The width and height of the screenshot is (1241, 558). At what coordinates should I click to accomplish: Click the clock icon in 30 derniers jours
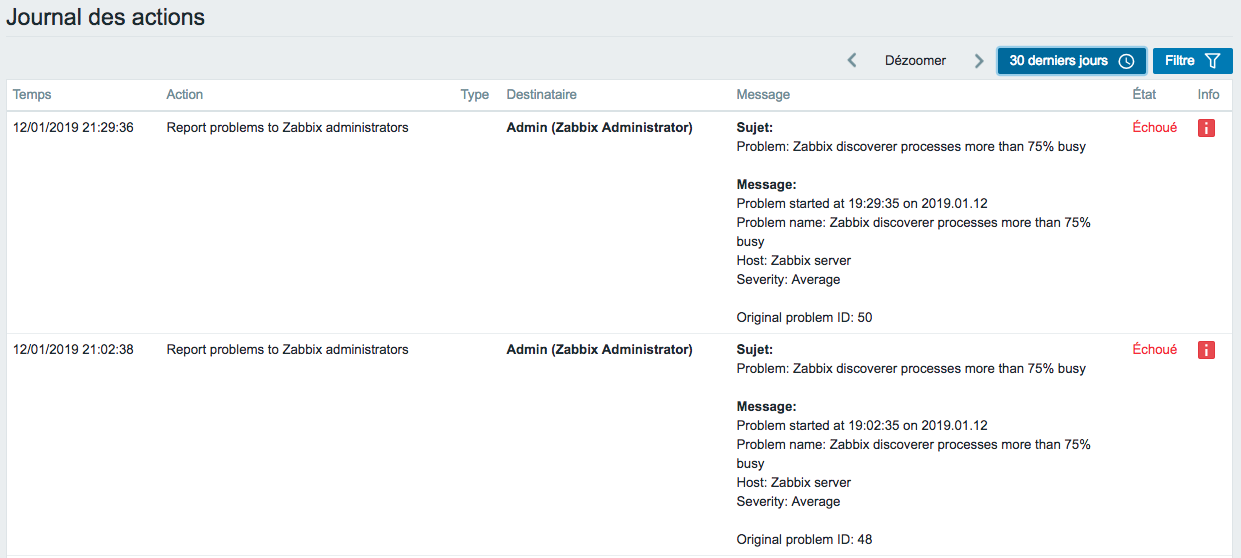click(1126, 61)
